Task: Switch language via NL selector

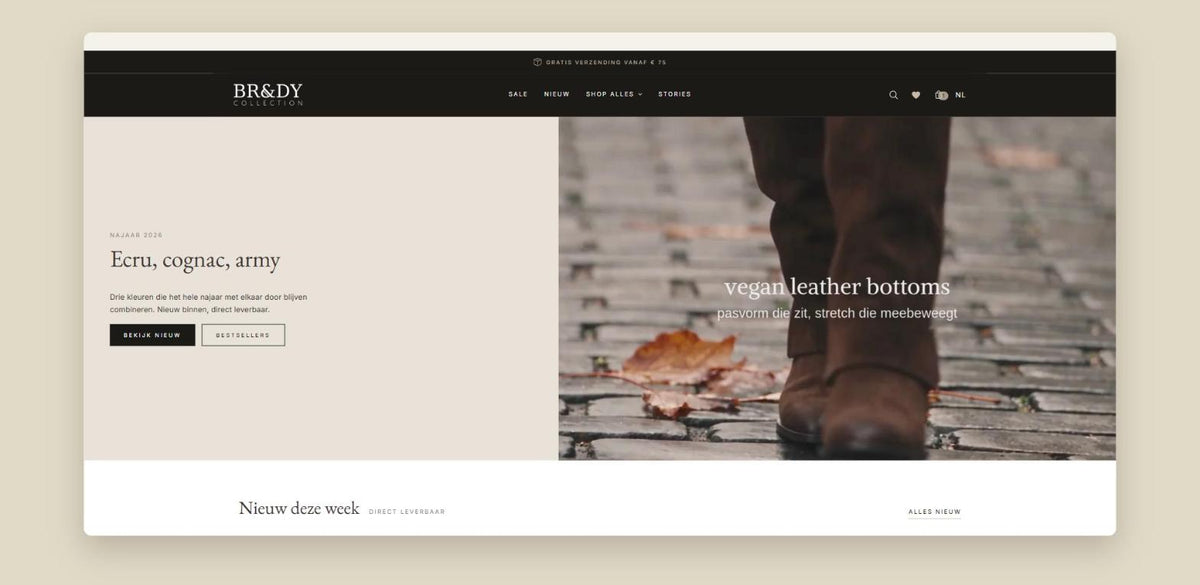Action: [x=960, y=95]
